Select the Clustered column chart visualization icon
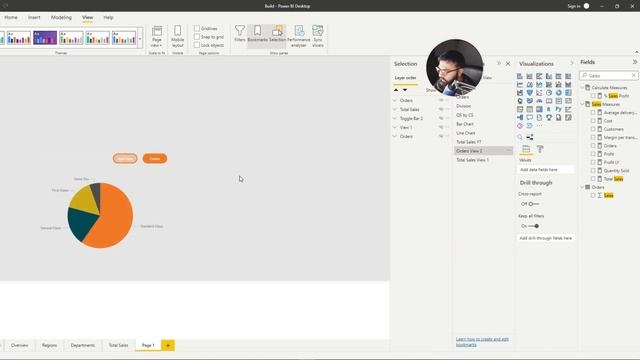Image resolution: width=640 pixels, height=360 pixels. point(549,76)
